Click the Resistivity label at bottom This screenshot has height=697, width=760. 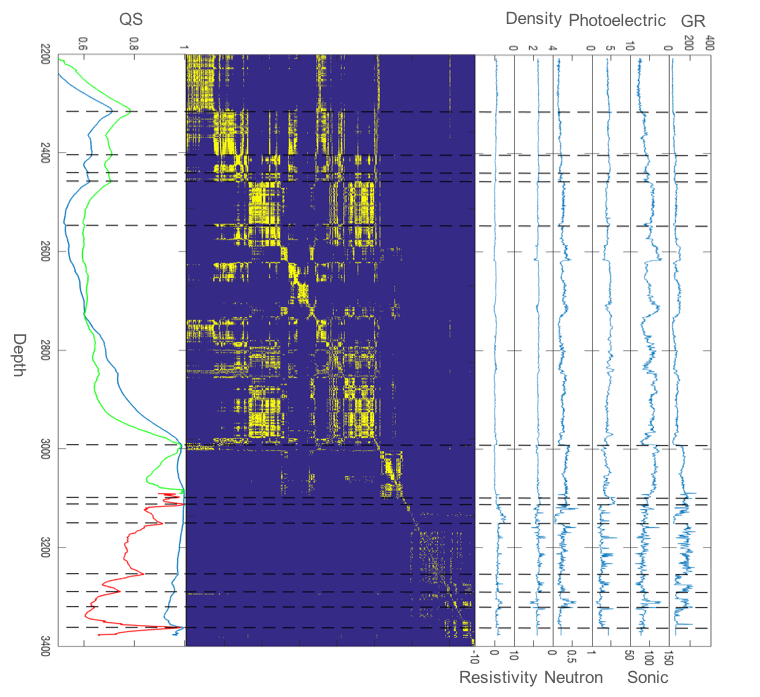click(498, 677)
